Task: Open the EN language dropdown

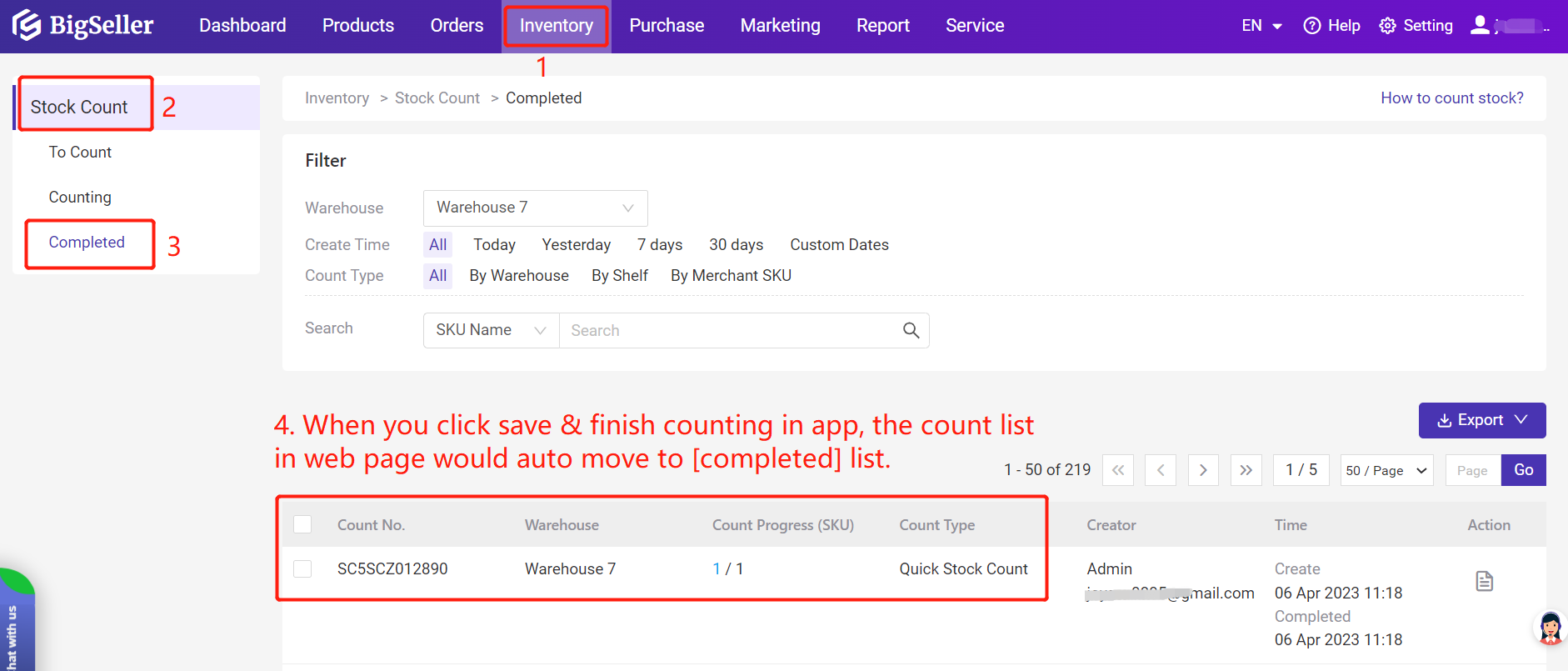Action: tap(1261, 26)
